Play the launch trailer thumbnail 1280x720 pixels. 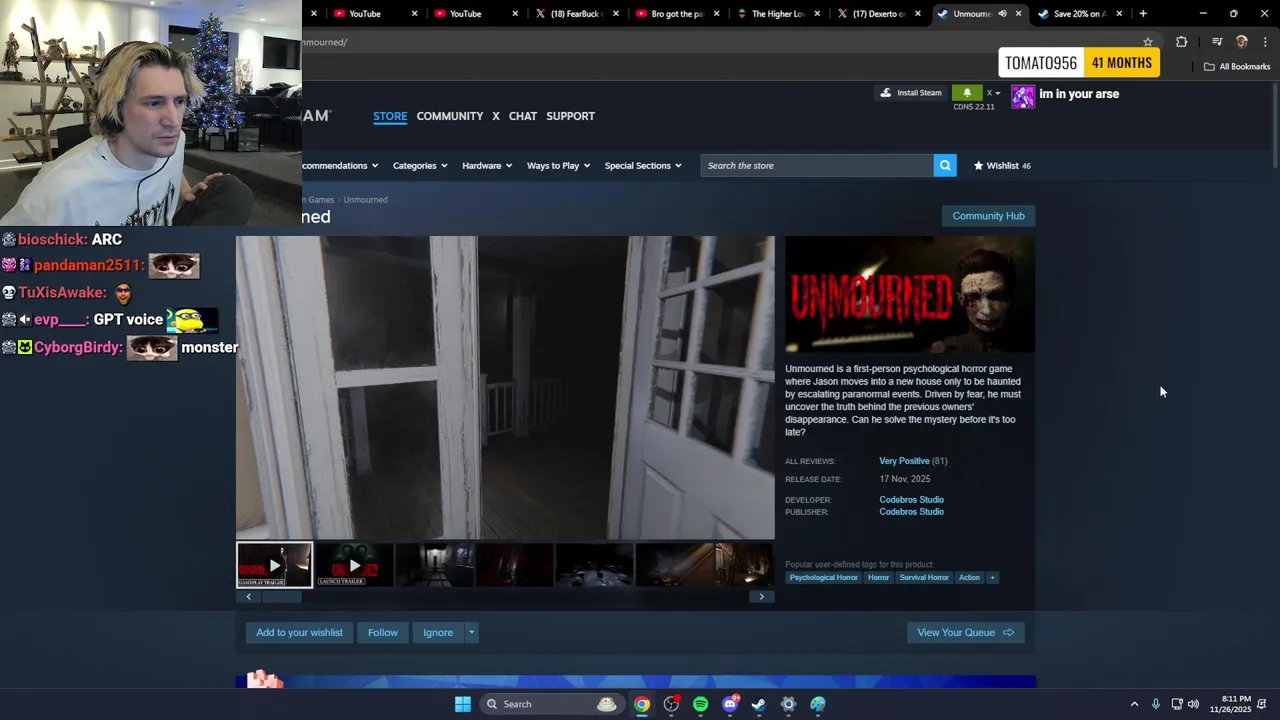coord(354,565)
